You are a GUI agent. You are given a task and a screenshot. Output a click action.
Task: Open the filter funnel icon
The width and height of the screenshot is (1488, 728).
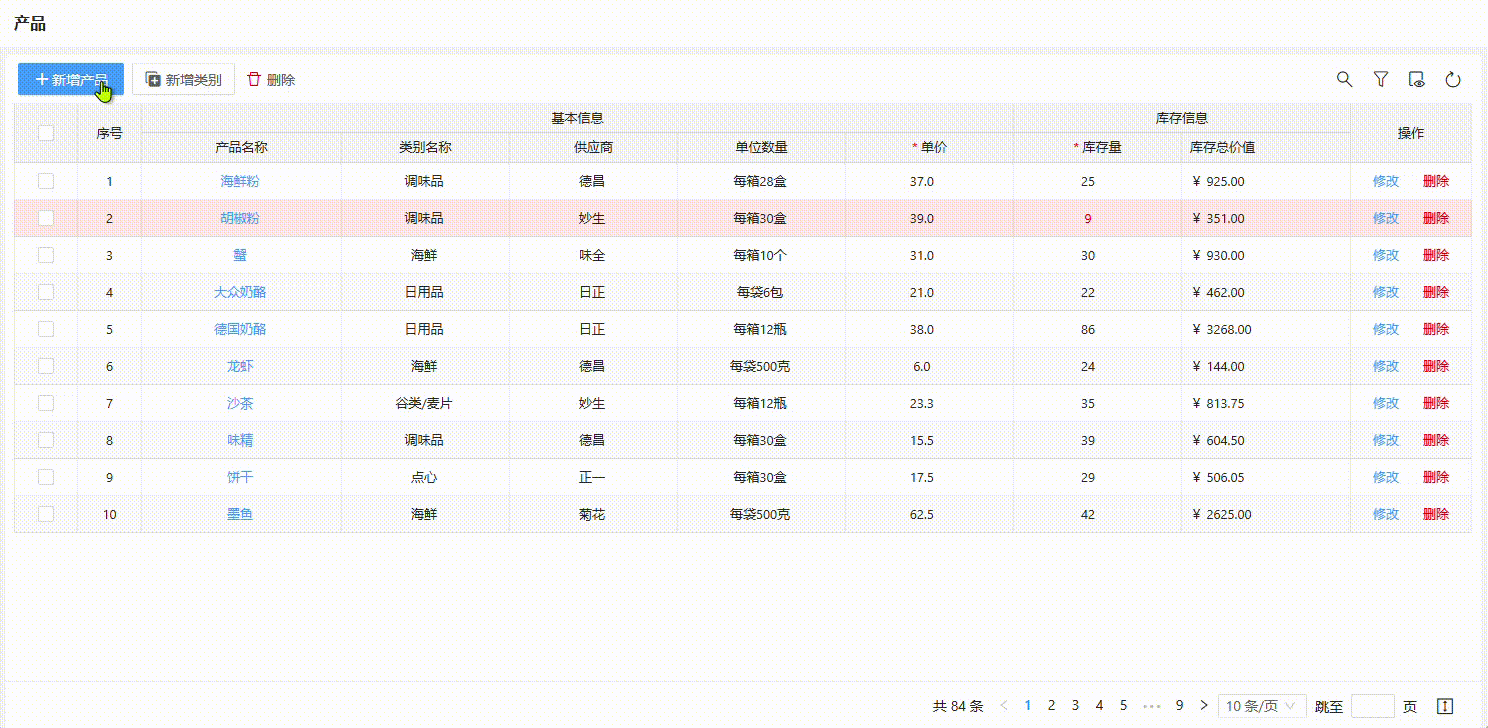[1381, 80]
